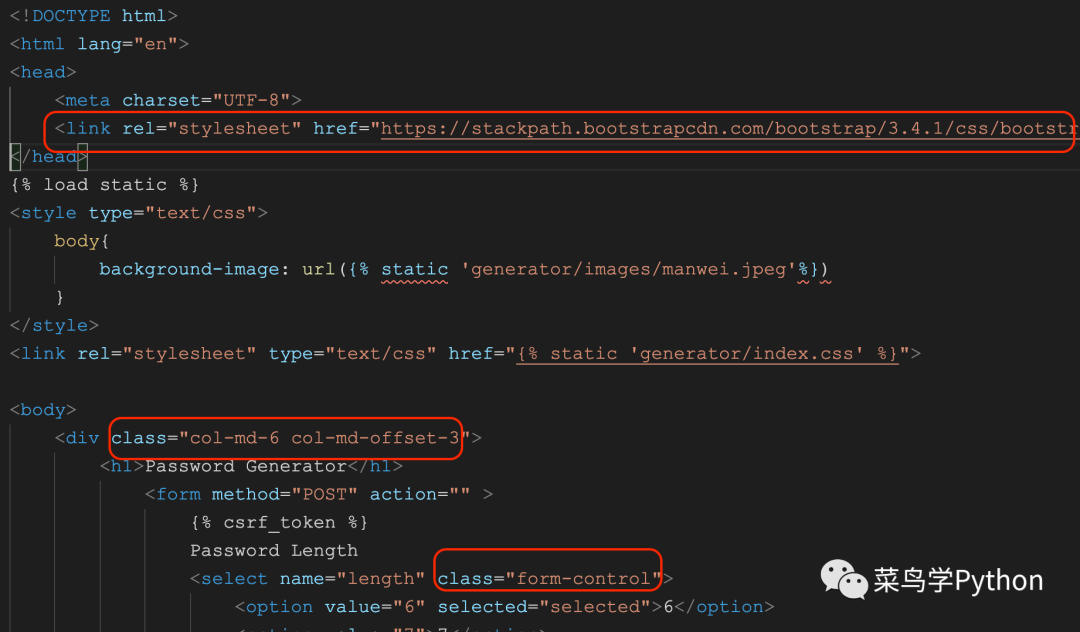Click the closing style tag

54,325
